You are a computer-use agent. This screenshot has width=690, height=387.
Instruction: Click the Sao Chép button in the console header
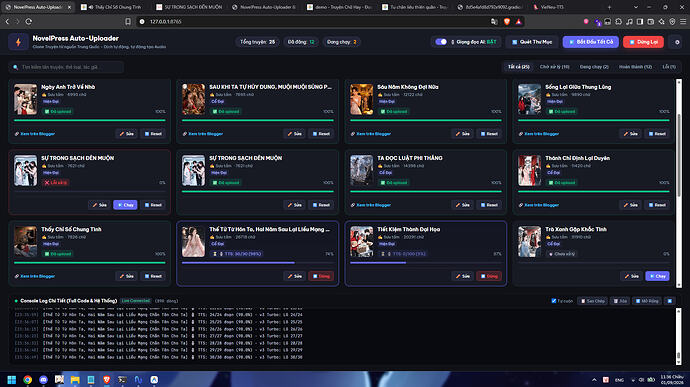(592, 301)
